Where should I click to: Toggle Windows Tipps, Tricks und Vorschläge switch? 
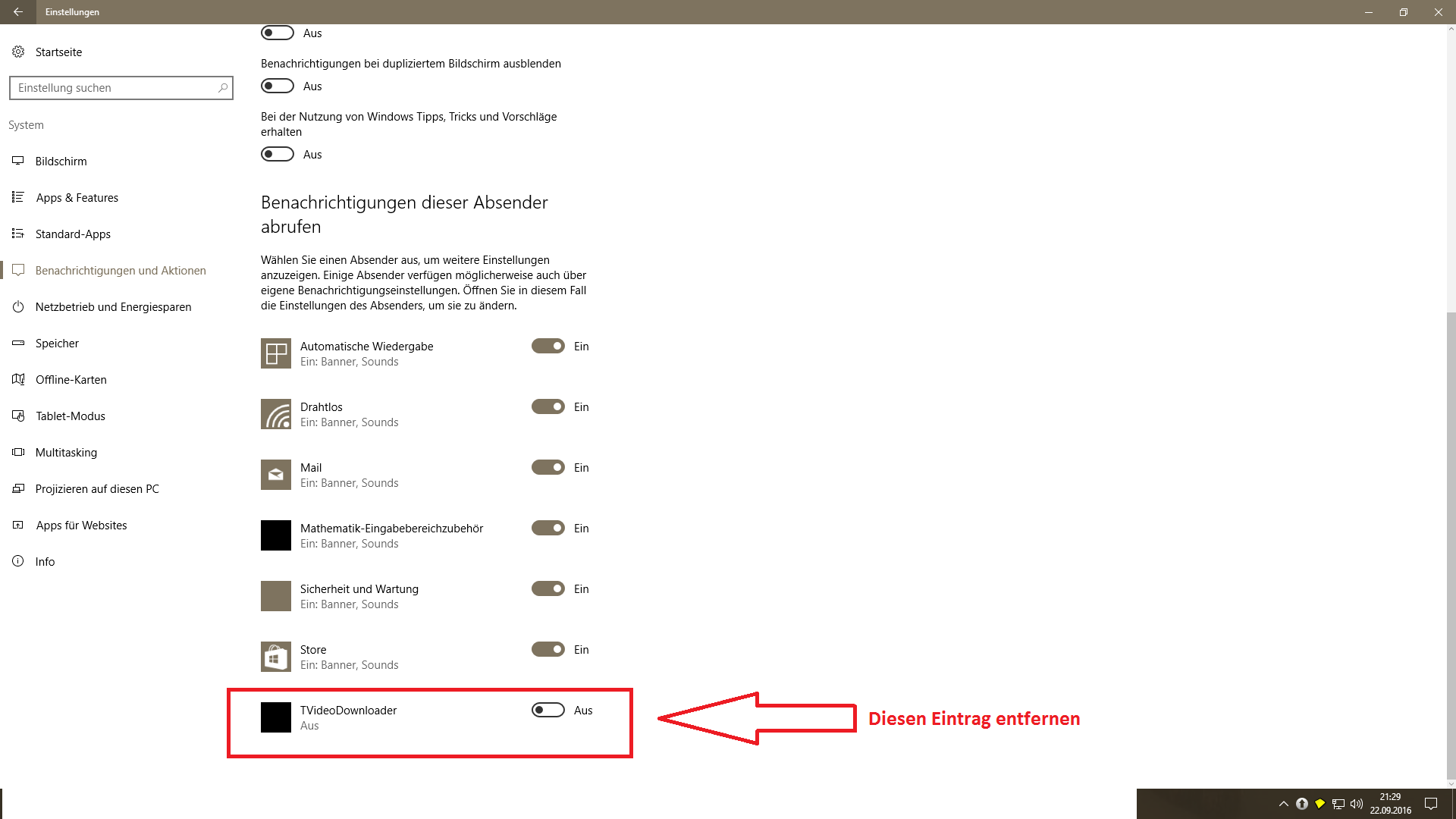tap(278, 154)
